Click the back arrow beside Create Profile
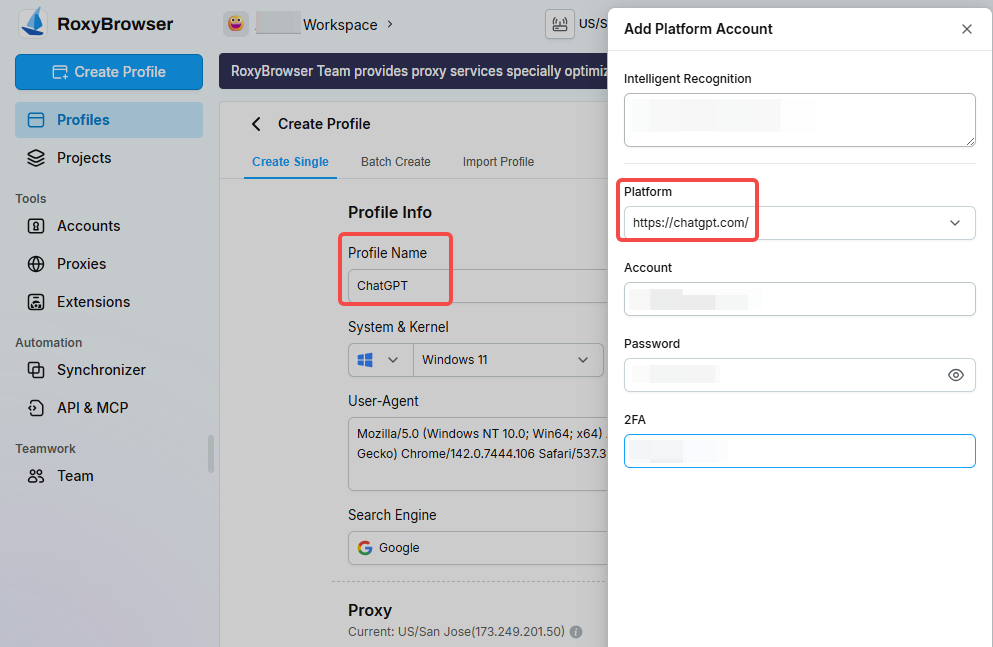 (256, 124)
